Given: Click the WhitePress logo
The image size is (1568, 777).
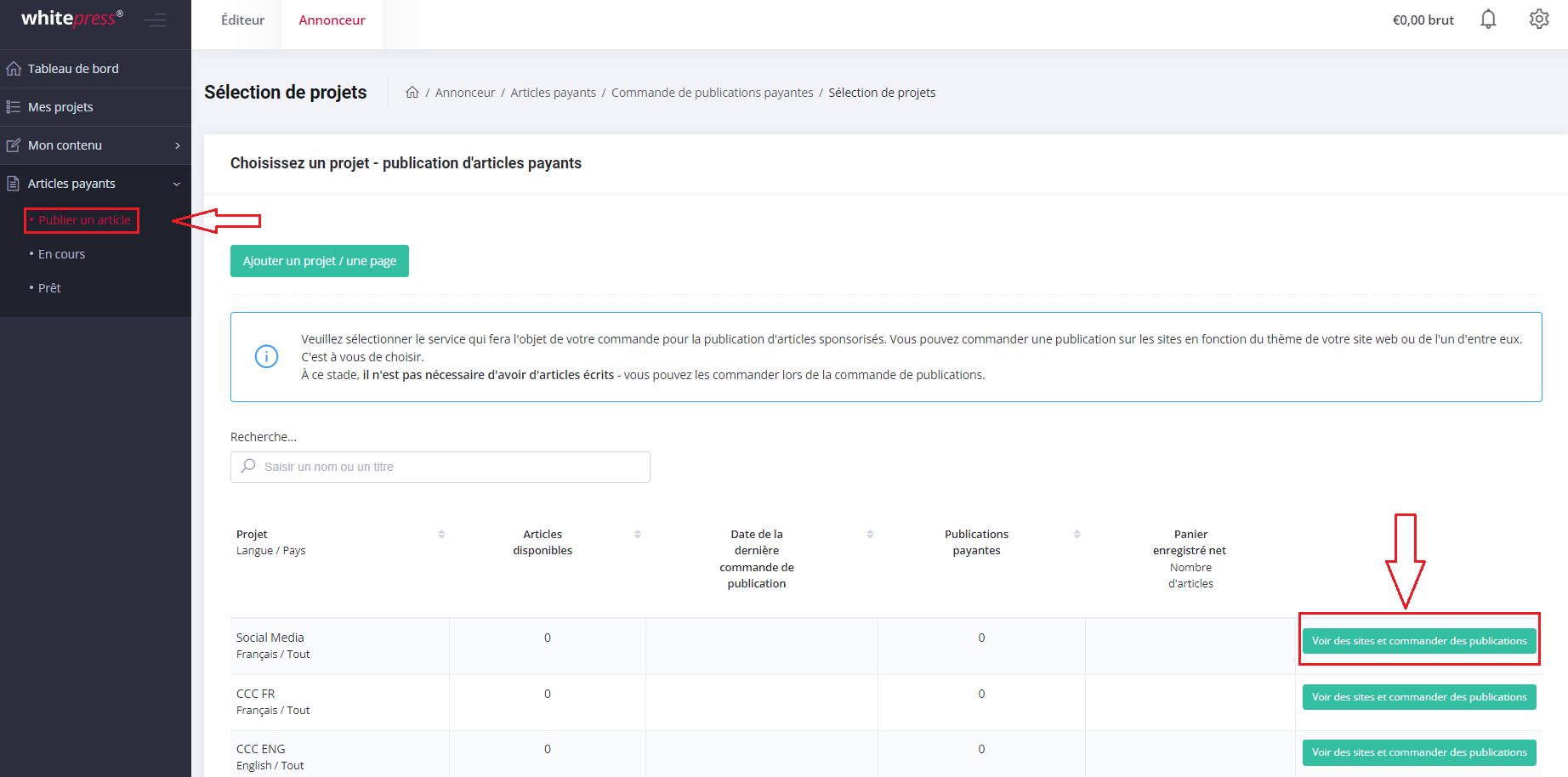Looking at the screenshot, I should (72, 18).
